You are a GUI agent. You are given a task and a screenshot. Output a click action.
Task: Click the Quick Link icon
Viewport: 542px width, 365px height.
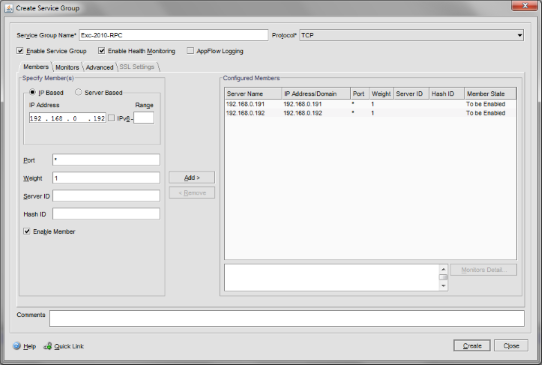48,346
